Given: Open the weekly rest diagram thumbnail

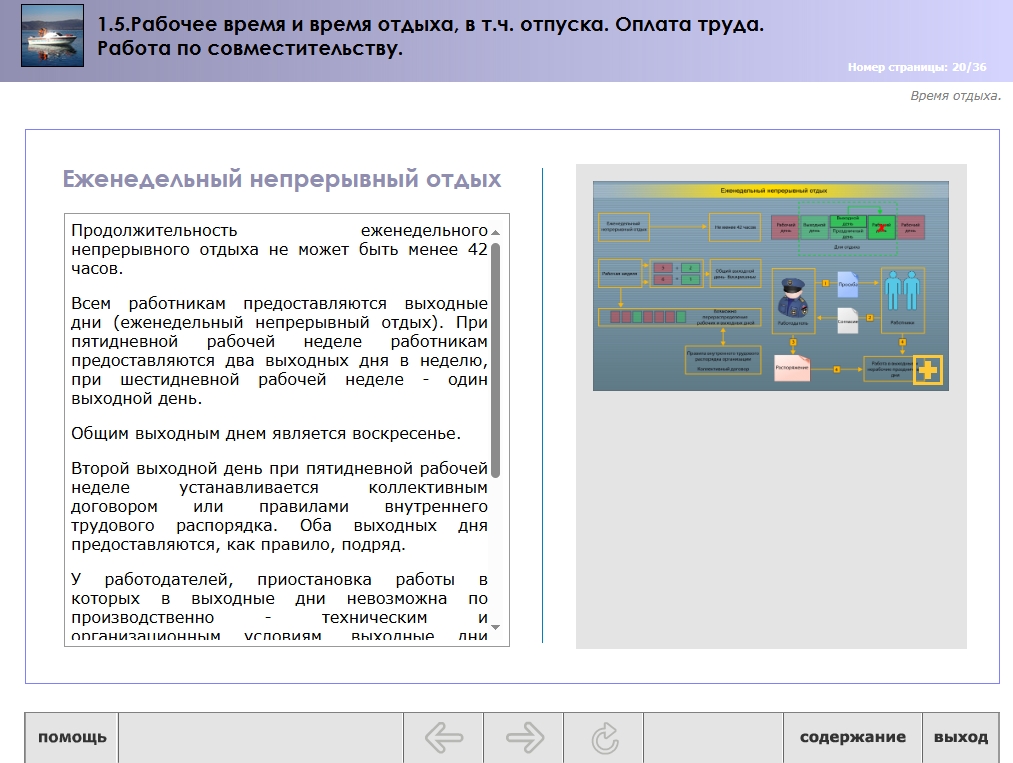Looking at the screenshot, I should 771,286.
